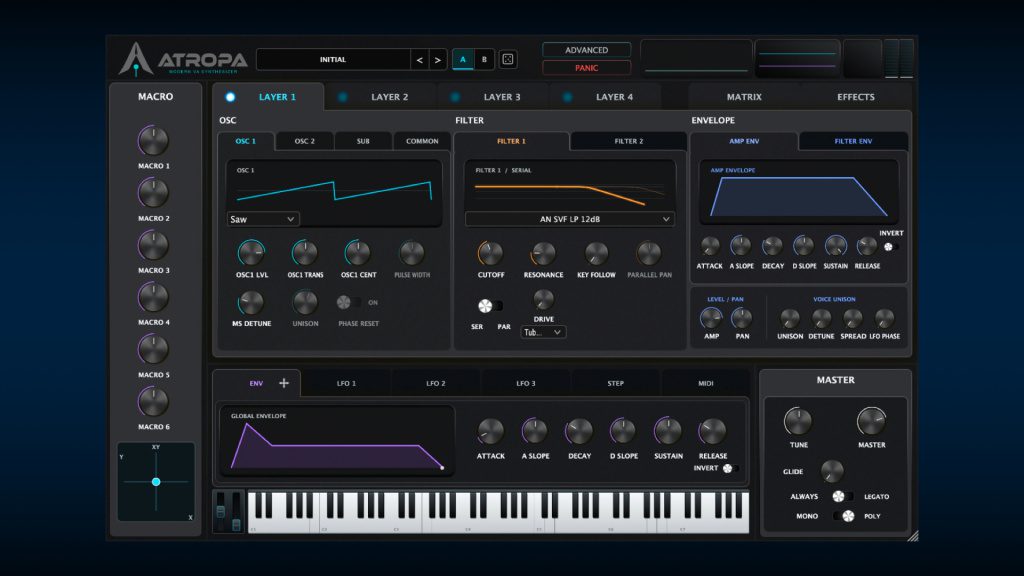Toggle Layer 3 power indicator
1024x576 pixels.
point(455,97)
